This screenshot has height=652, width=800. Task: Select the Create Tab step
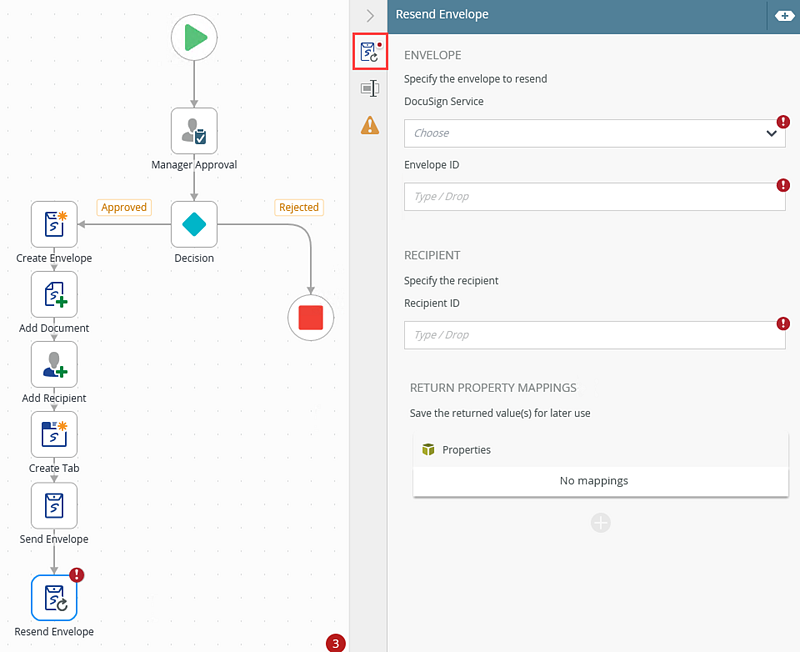[54, 435]
